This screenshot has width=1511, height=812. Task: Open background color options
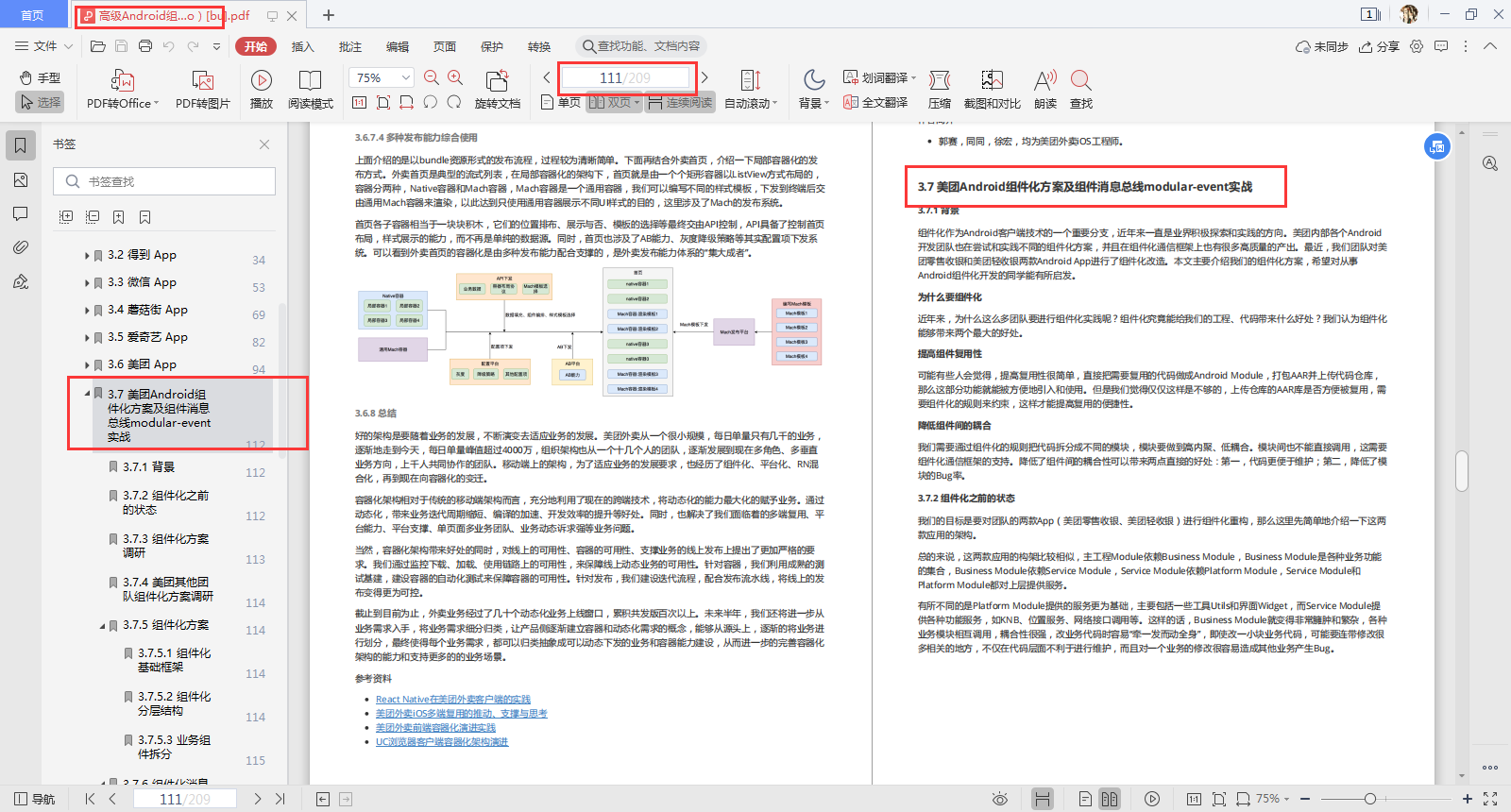click(813, 90)
